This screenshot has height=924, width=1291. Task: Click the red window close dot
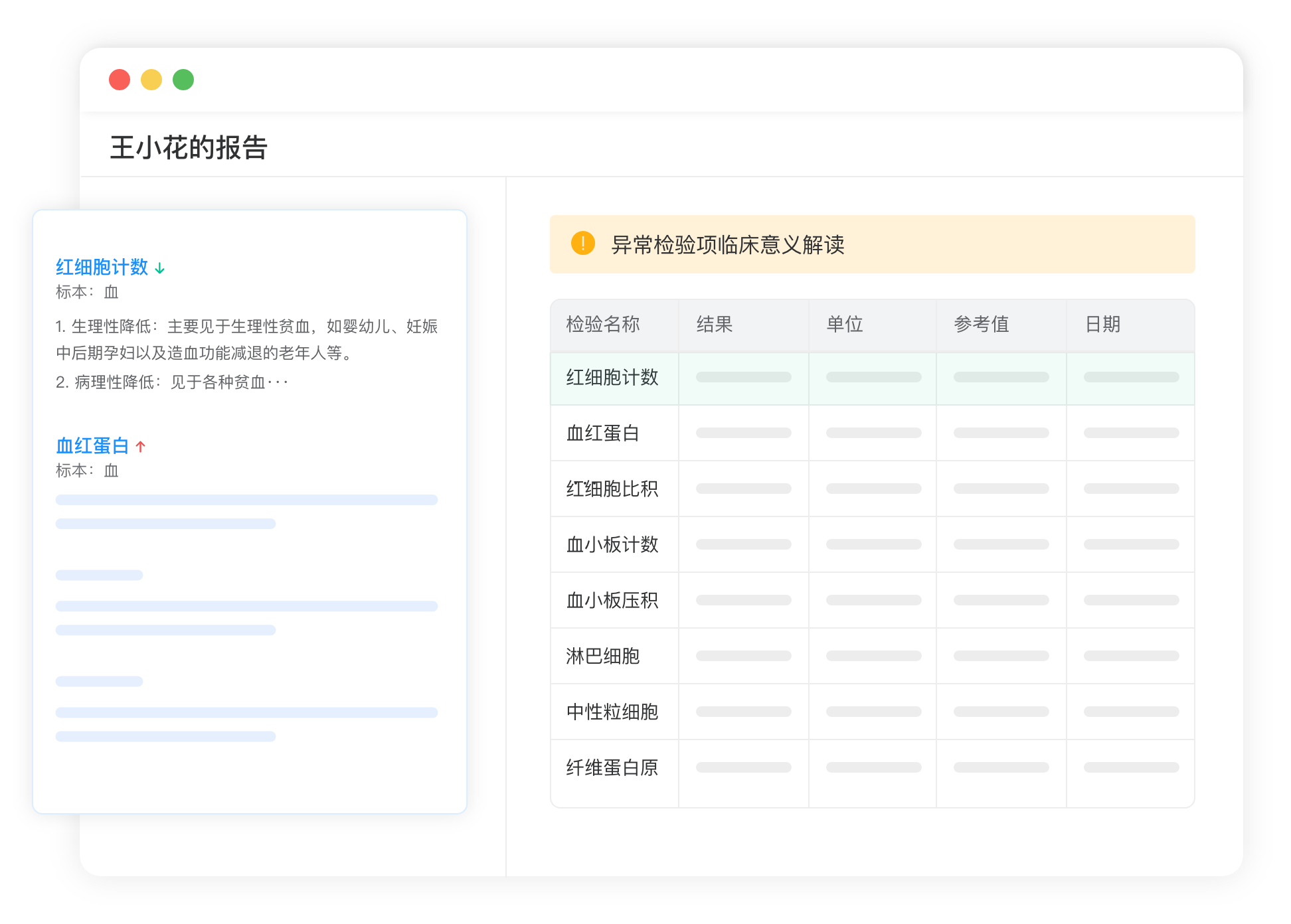[120, 80]
